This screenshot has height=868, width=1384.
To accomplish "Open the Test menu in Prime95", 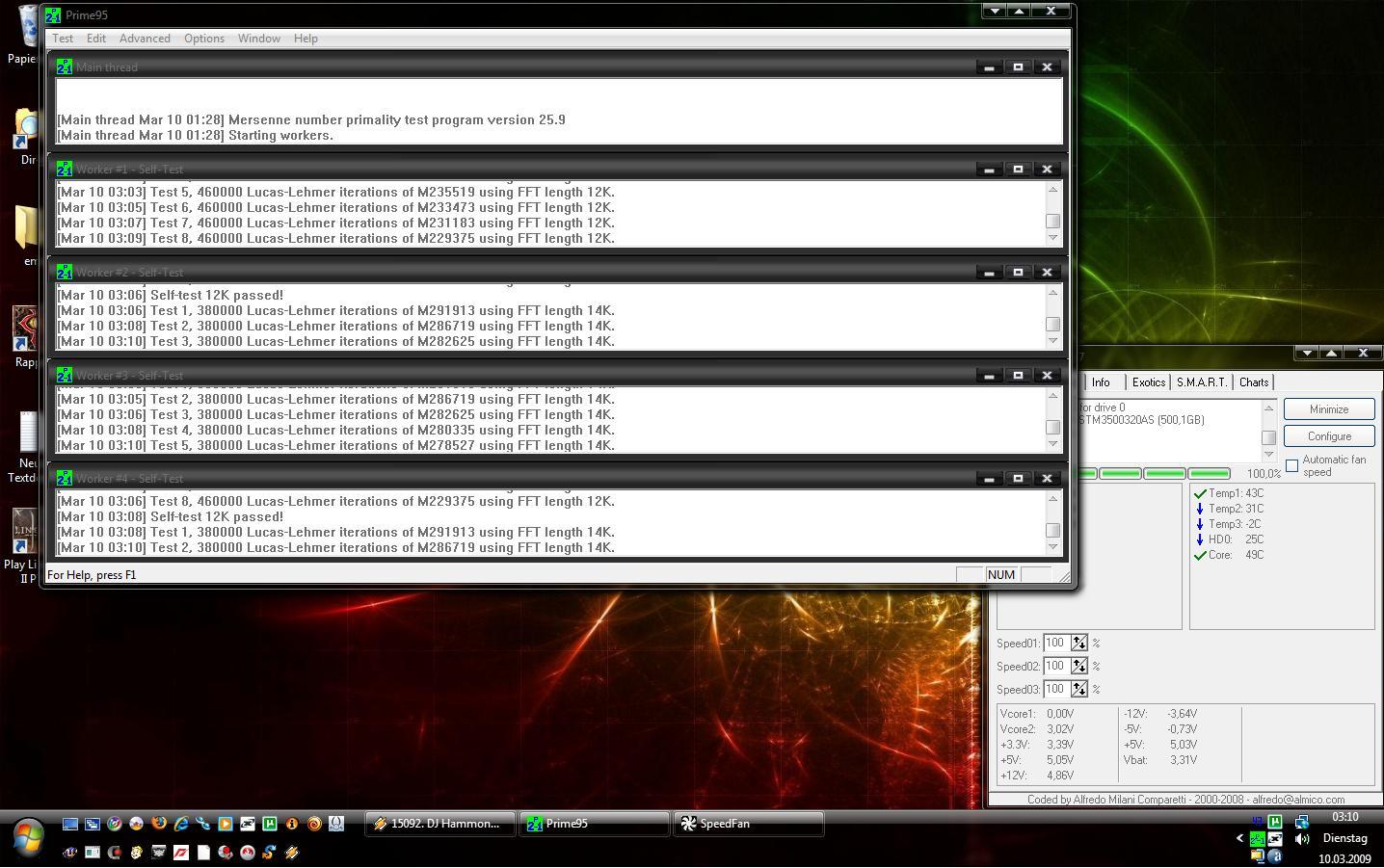I will pyautogui.click(x=63, y=39).
